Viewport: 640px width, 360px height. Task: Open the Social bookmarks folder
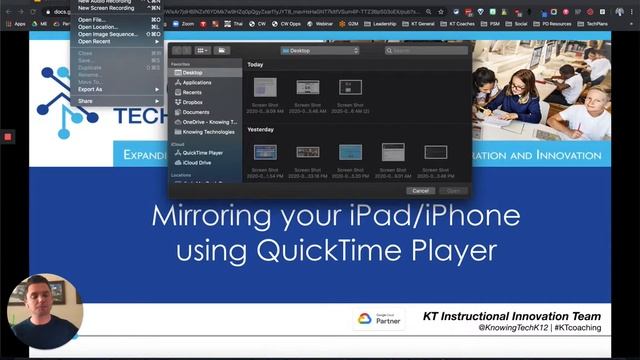(516, 24)
